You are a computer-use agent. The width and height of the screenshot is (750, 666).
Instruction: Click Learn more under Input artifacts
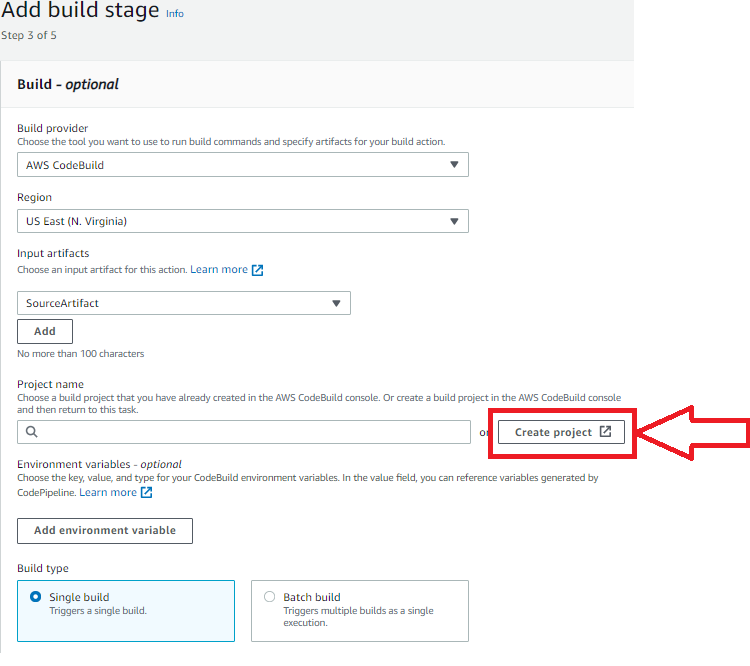pyautogui.click(x=219, y=269)
